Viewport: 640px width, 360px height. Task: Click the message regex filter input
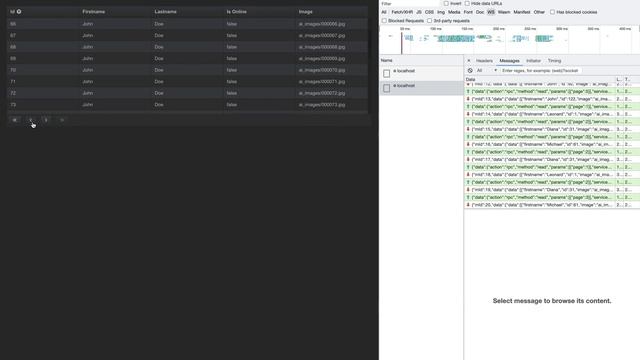coord(541,71)
